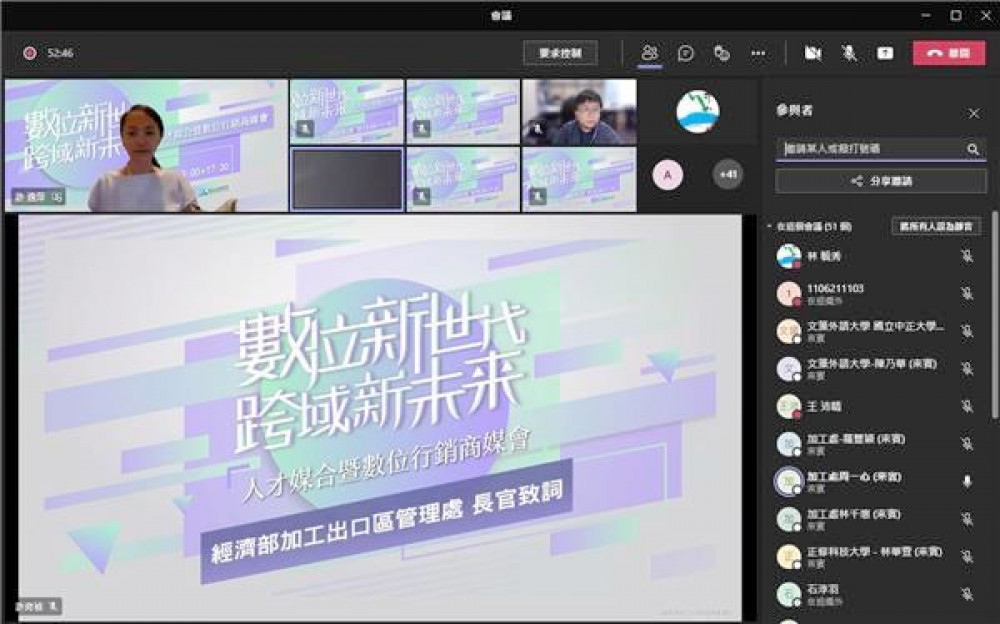This screenshot has height=624, width=1000.
Task: Open the meeting chat icon
Action: pyautogui.click(x=686, y=53)
